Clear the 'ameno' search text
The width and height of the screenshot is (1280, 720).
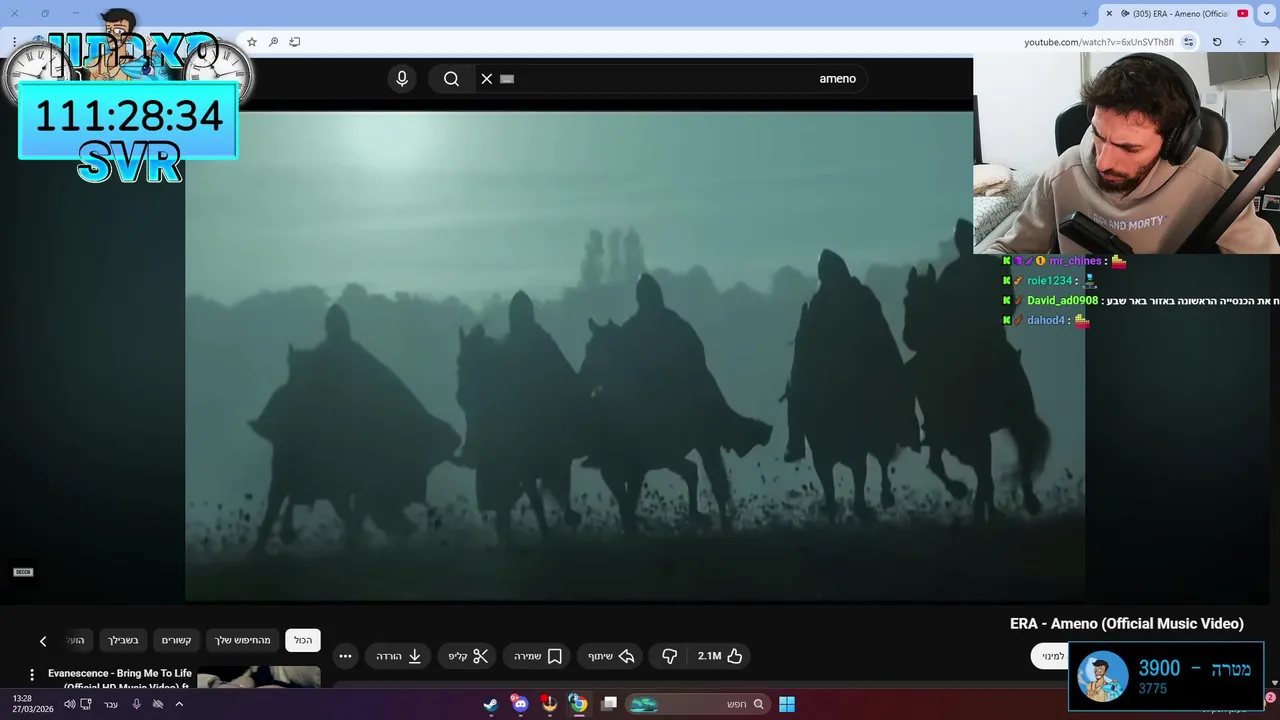[487, 79]
